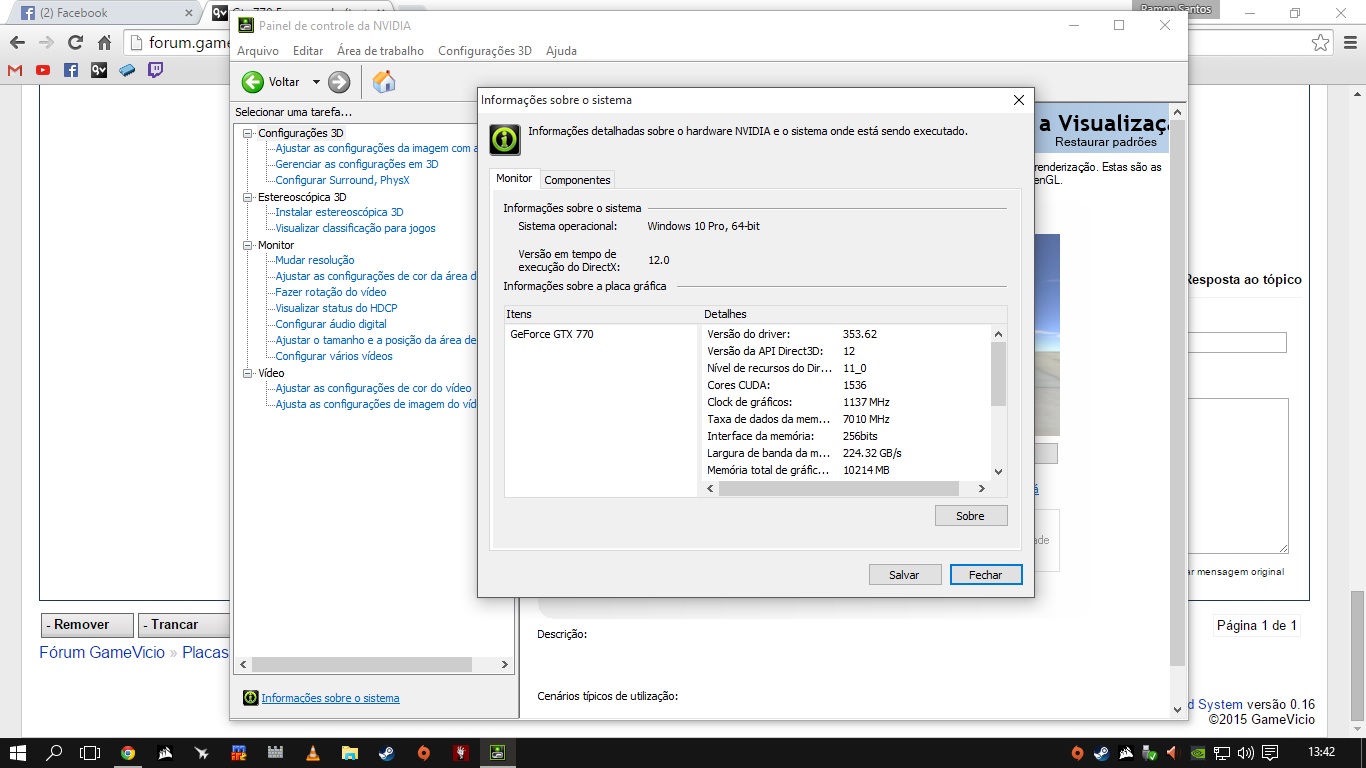The image size is (1366, 768).
Task: Open Corsair app on taskbar
Action: pyautogui.click(x=165, y=753)
